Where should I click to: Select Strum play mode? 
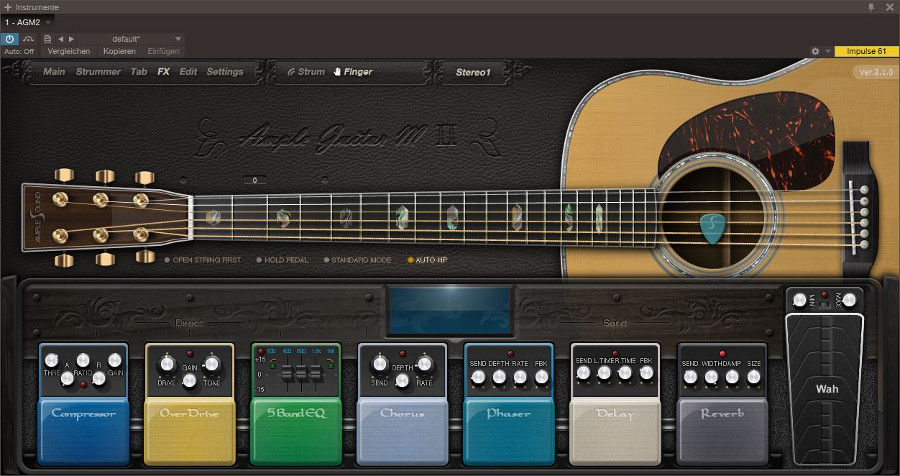tap(306, 72)
